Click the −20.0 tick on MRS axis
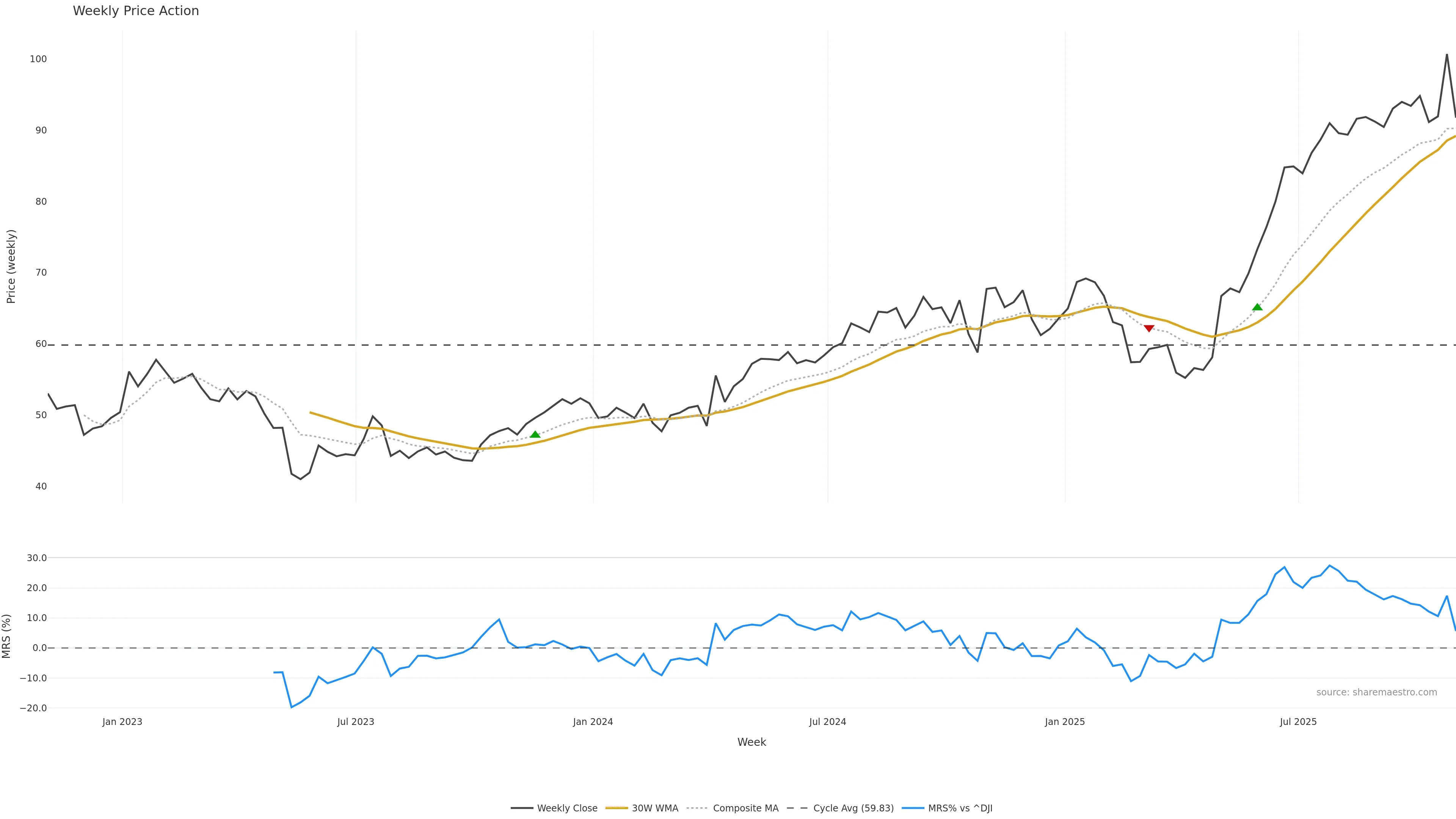1456x819 pixels. [33, 708]
